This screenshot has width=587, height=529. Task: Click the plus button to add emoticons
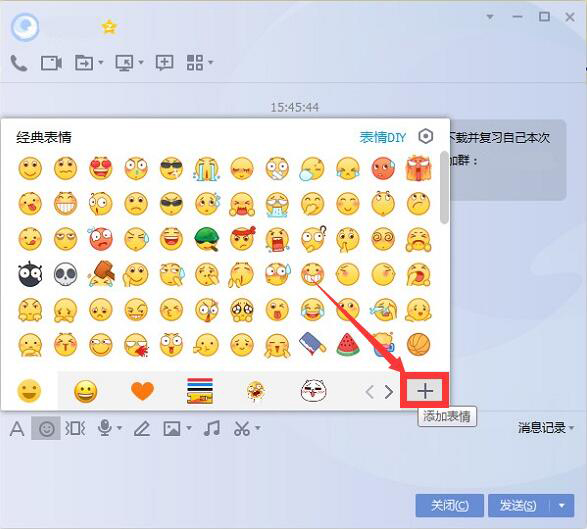coord(425,390)
